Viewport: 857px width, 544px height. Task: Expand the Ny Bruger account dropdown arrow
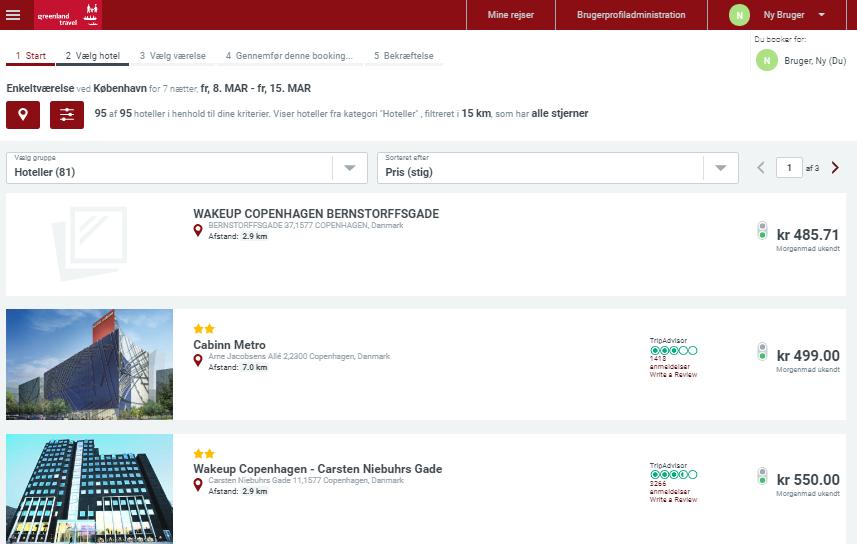(821, 15)
